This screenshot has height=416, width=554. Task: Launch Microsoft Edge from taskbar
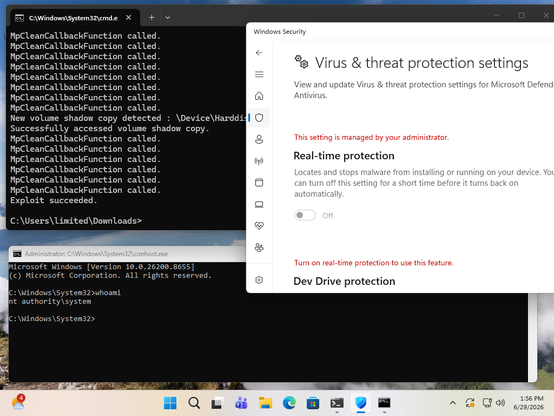coord(289,403)
